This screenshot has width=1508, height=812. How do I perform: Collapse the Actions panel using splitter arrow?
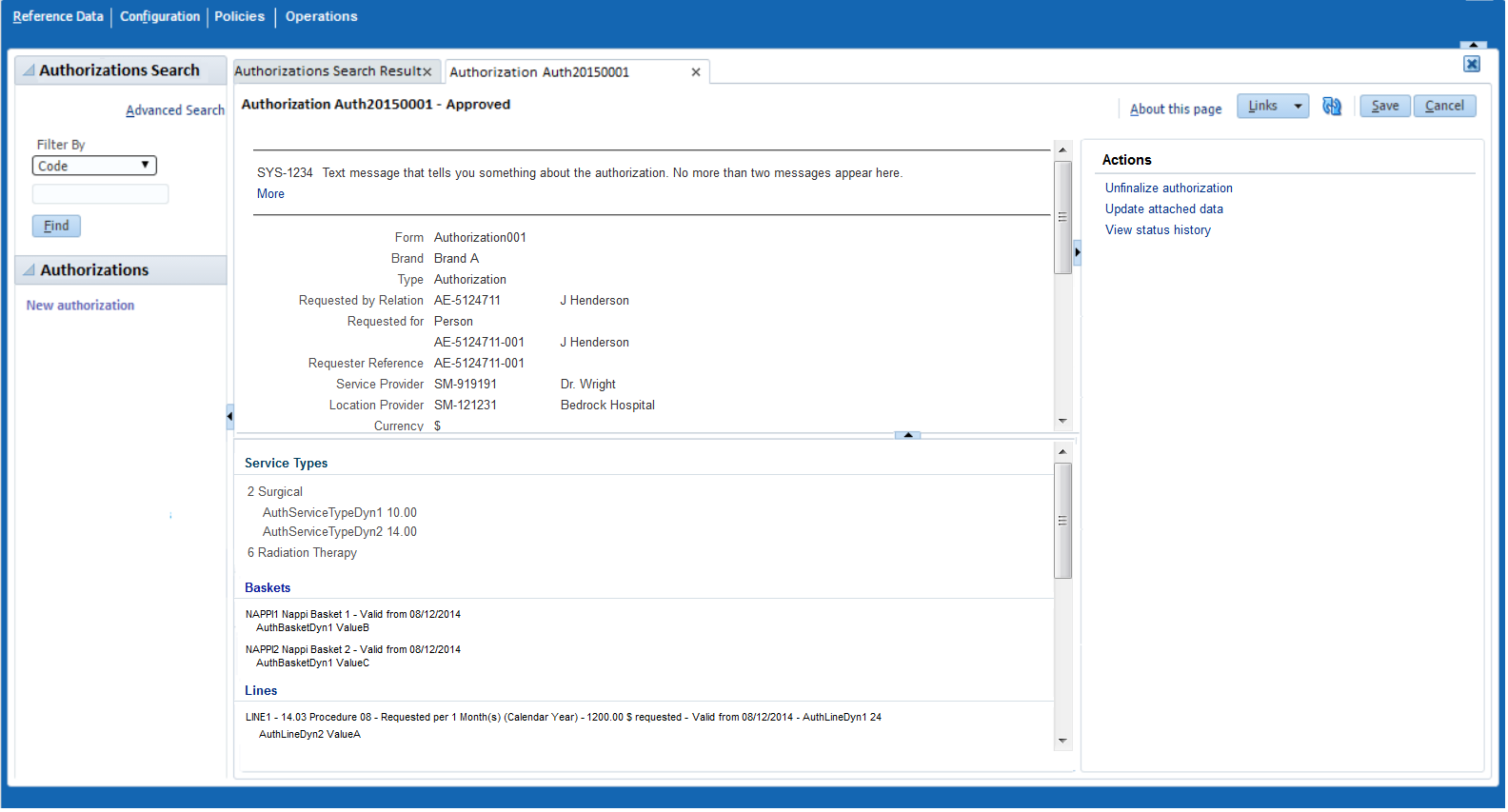[1078, 252]
